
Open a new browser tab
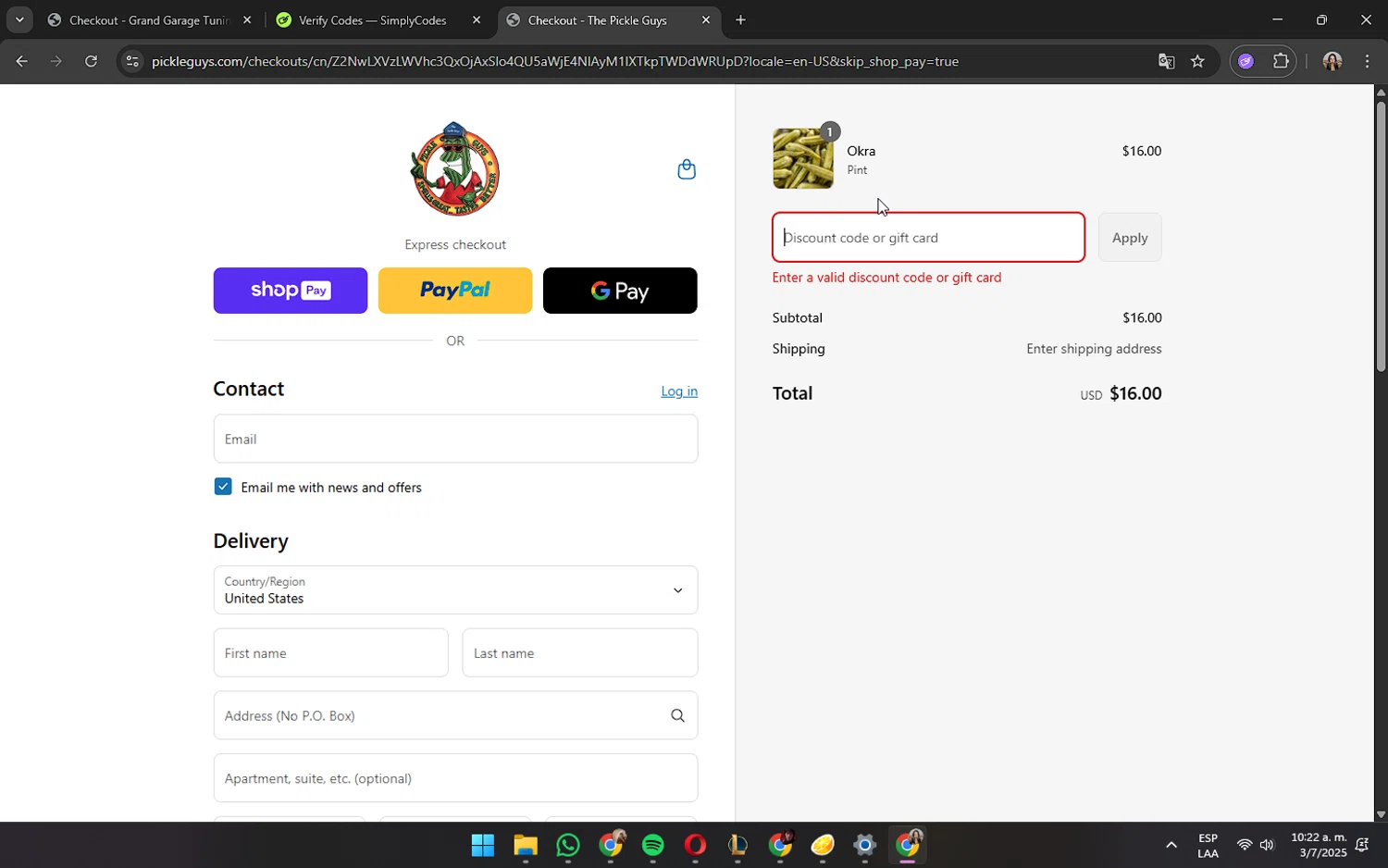[740, 19]
